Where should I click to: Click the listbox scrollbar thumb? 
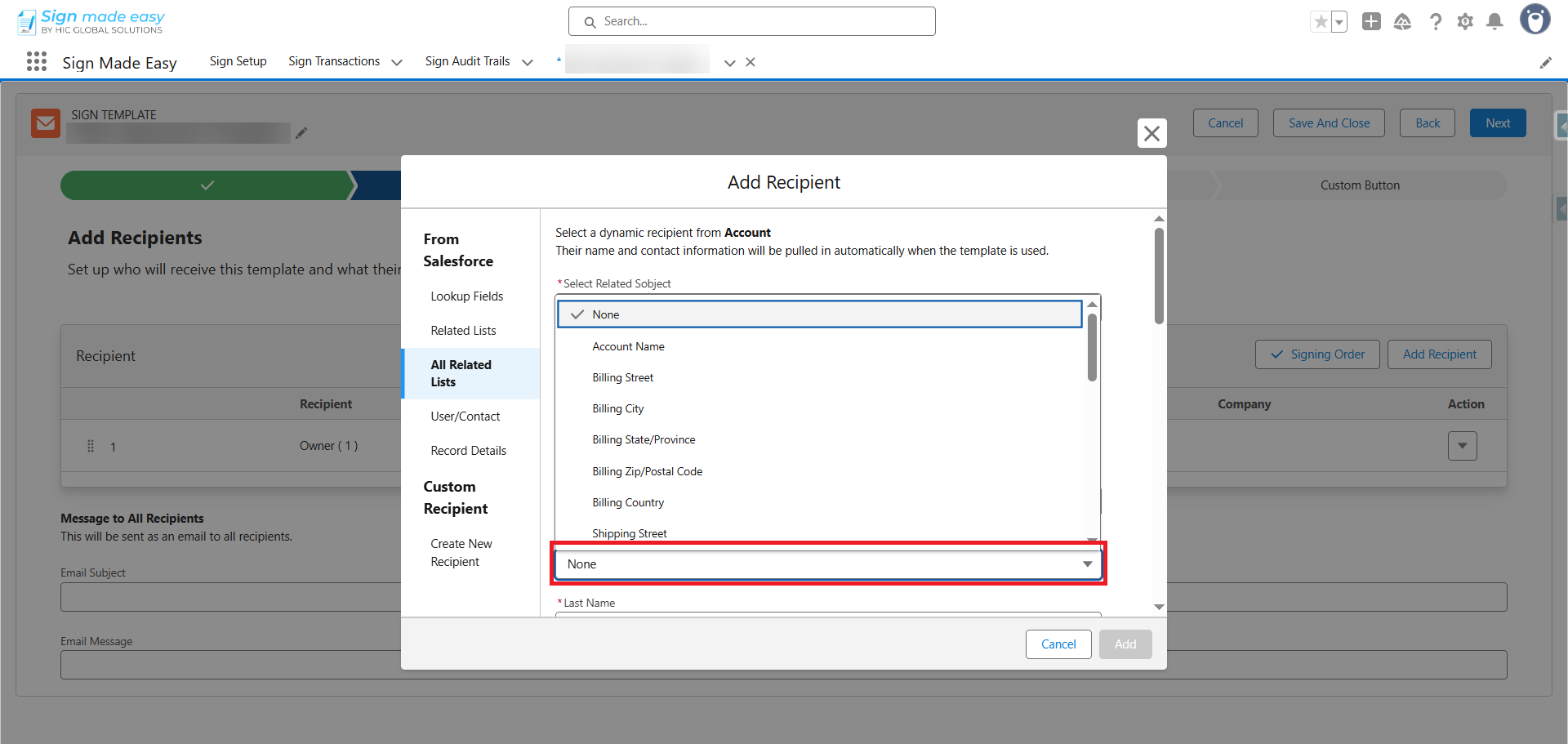tap(1092, 348)
